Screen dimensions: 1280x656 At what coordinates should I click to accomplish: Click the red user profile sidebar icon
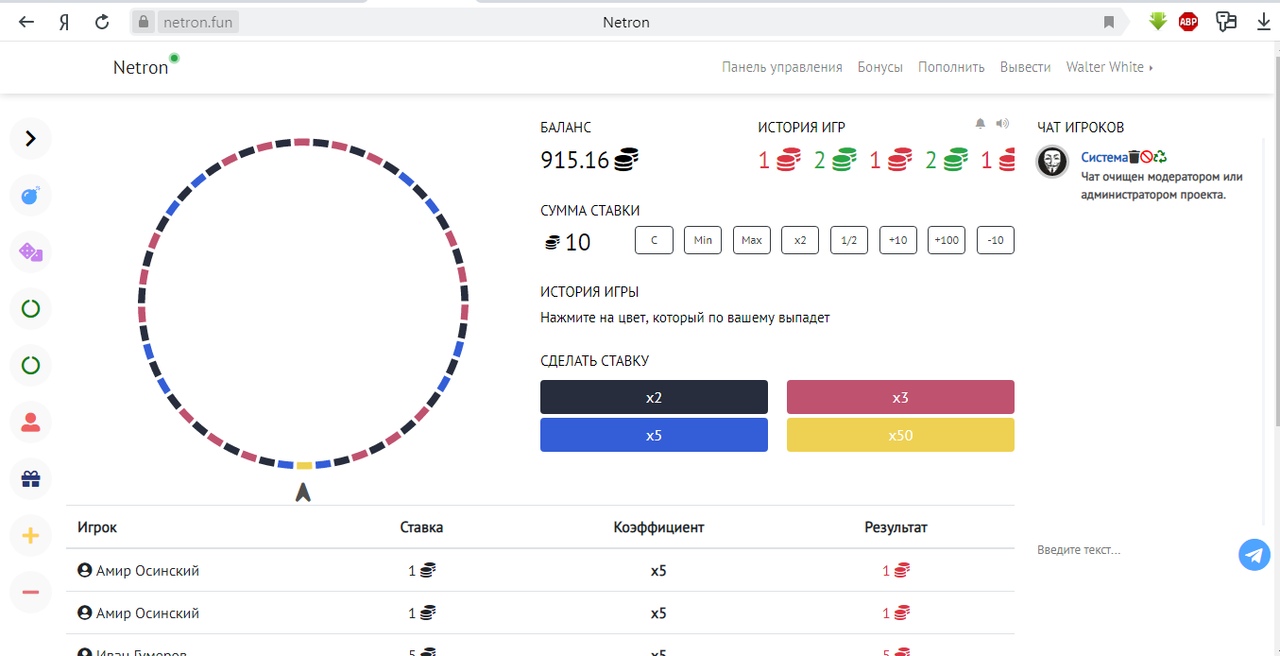click(30, 422)
